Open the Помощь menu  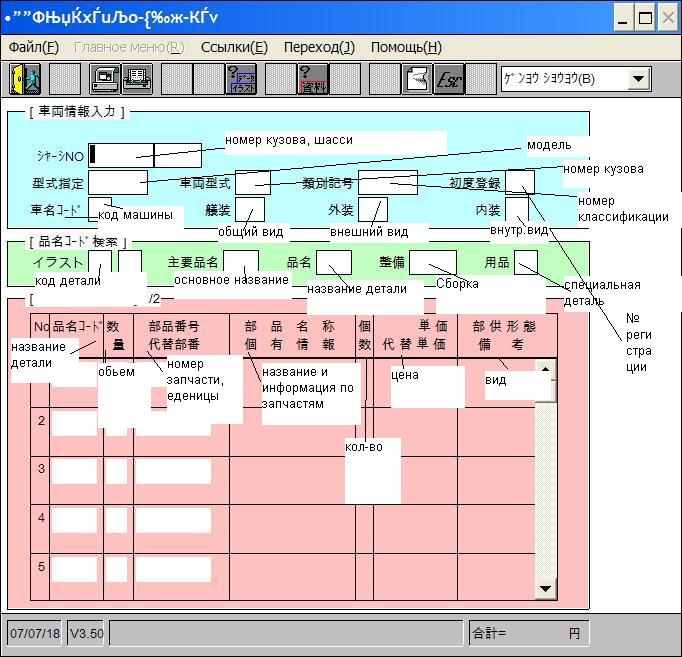point(406,47)
